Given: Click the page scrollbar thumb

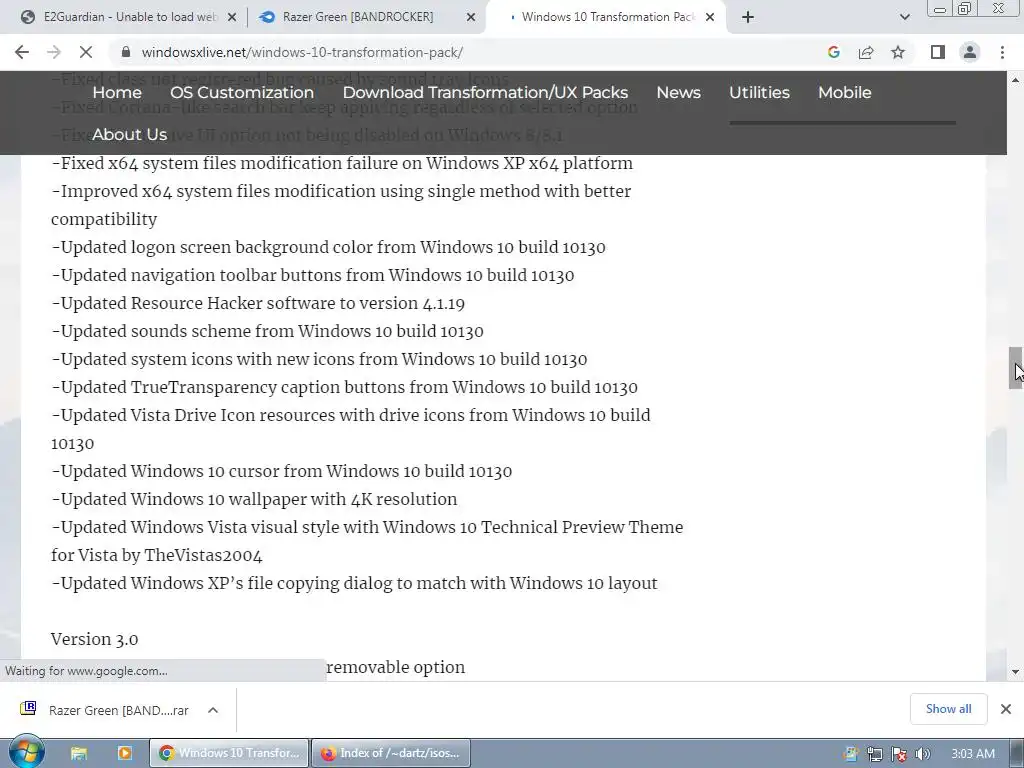Looking at the screenshot, I should (1015, 368).
